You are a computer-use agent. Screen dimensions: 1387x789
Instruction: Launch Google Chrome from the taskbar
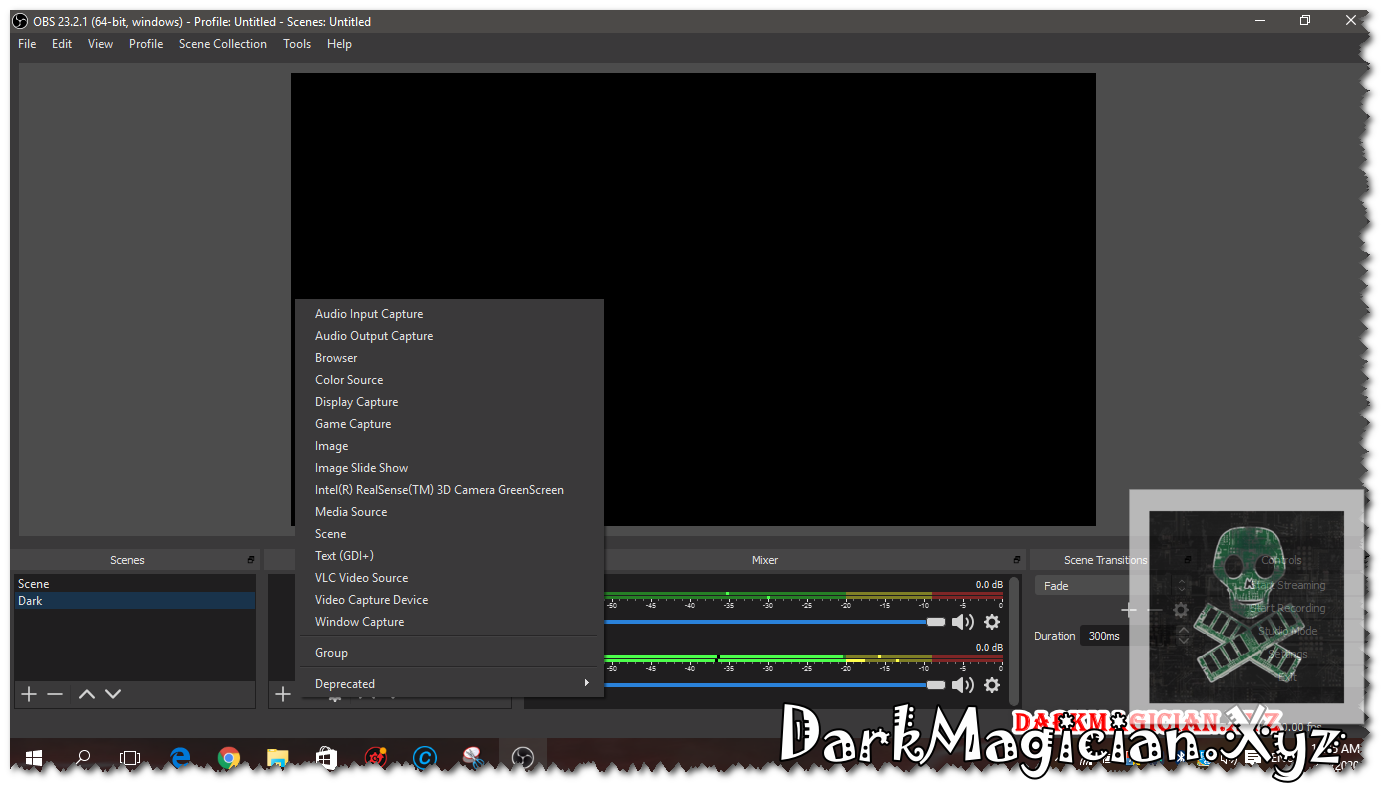pos(229,759)
